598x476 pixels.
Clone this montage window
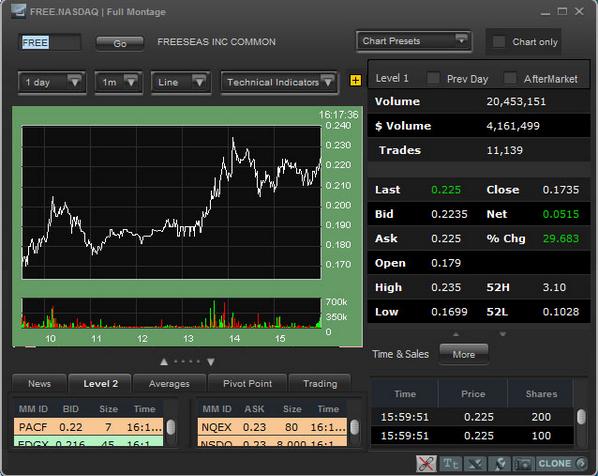561,464
